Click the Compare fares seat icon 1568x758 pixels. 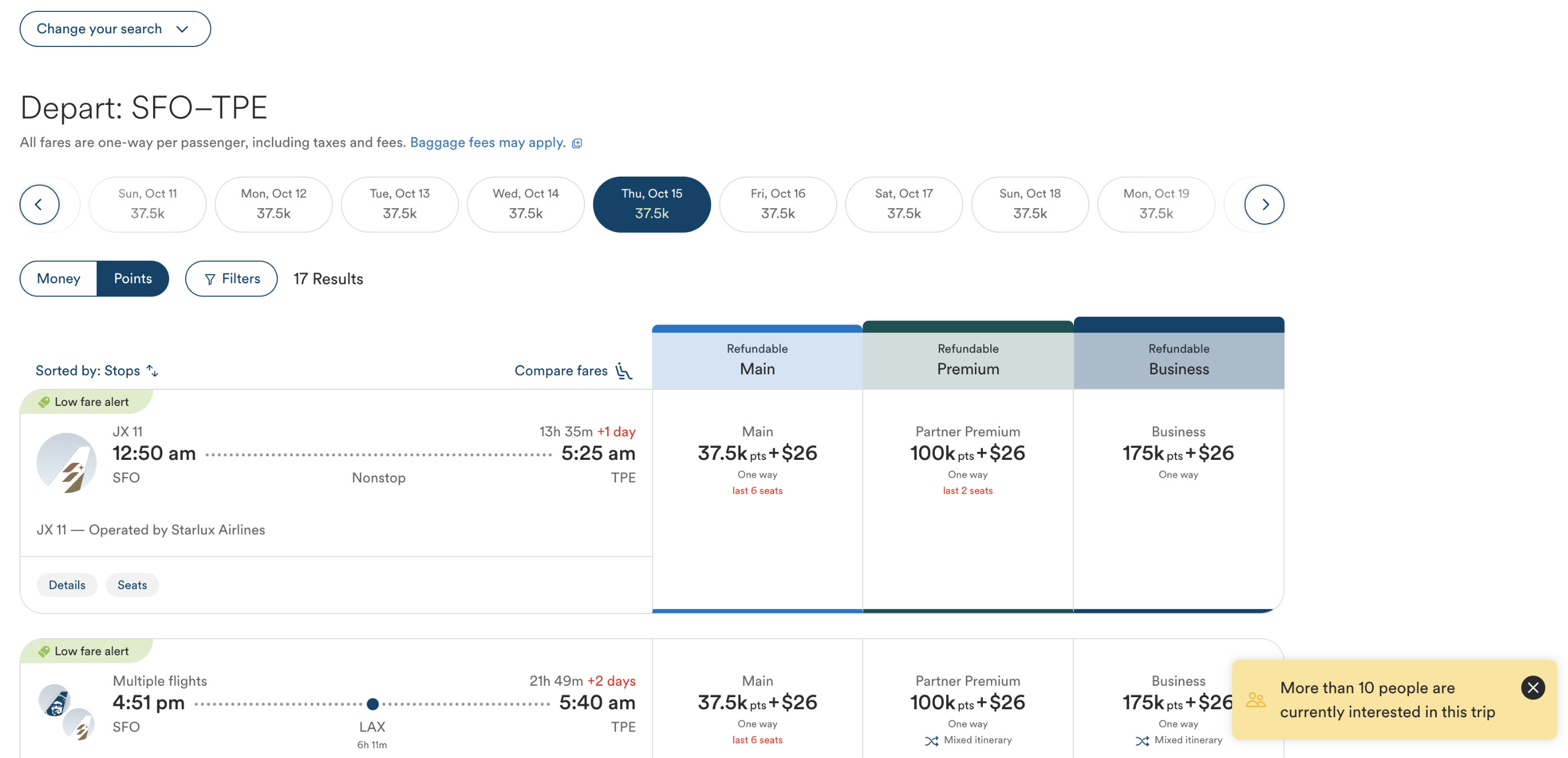tap(624, 371)
